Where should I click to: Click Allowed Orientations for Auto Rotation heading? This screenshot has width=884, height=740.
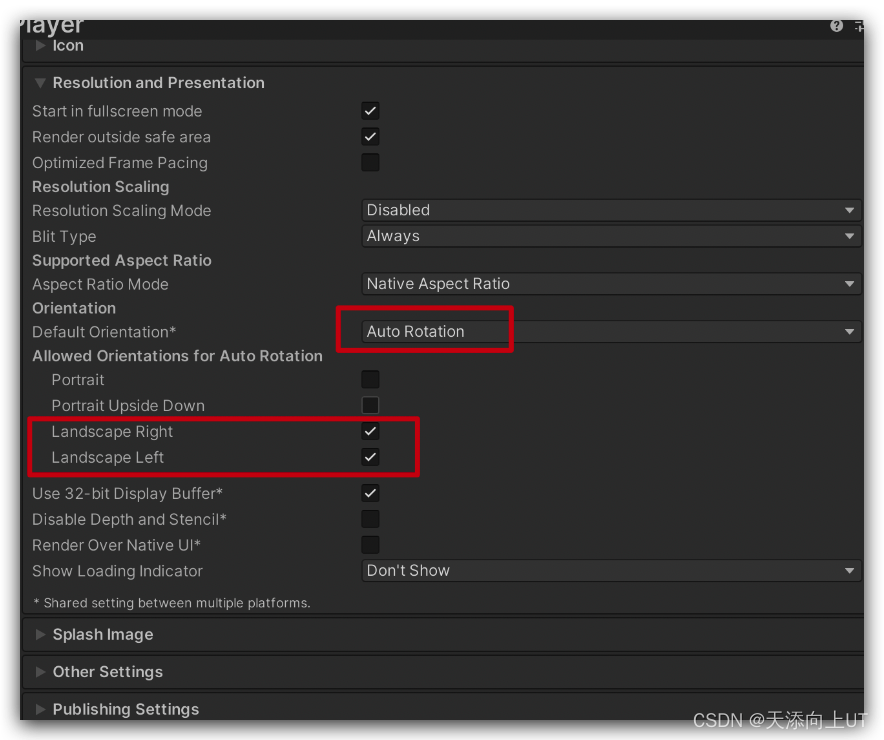click(177, 356)
